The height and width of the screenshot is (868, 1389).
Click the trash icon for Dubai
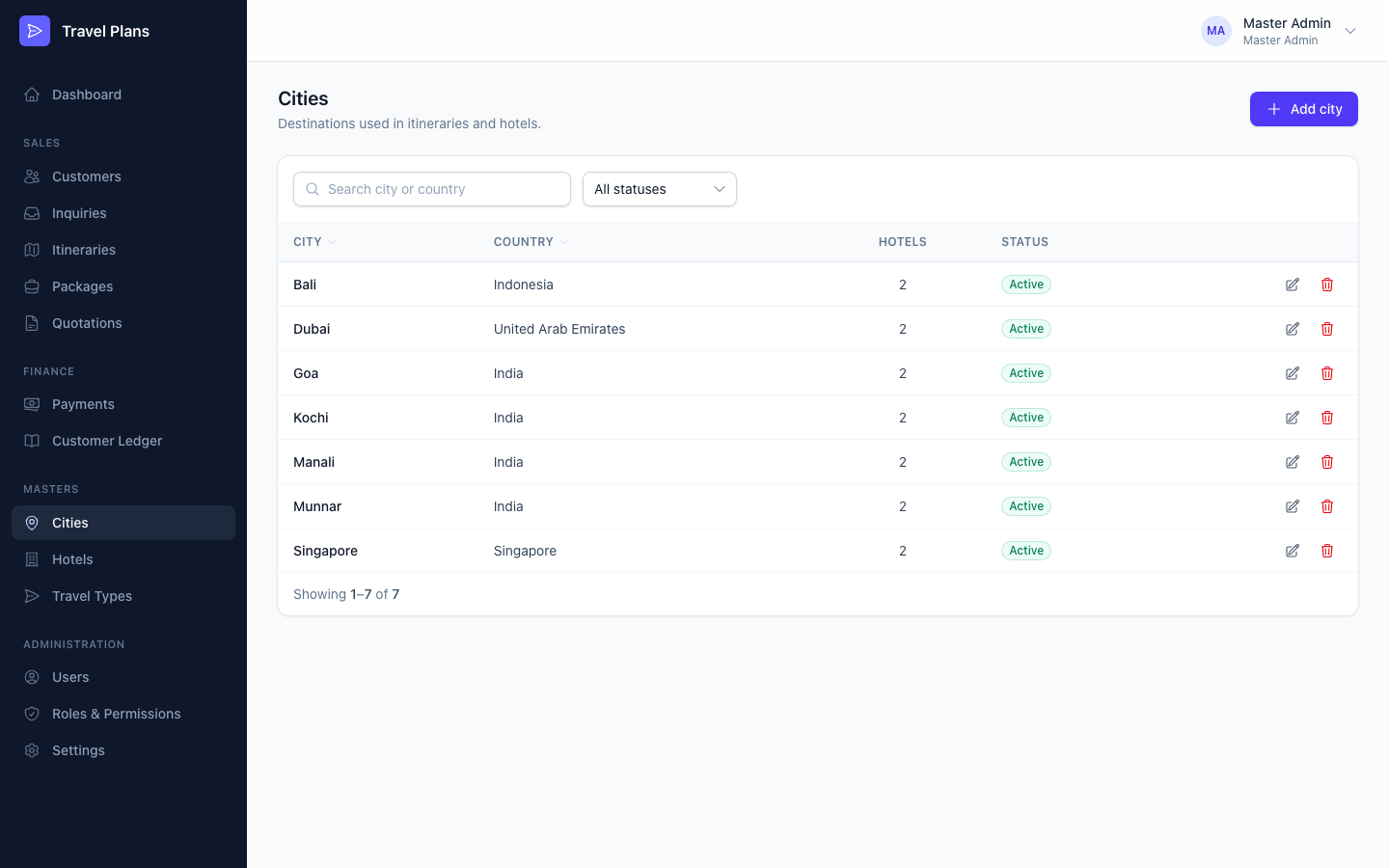click(1327, 329)
